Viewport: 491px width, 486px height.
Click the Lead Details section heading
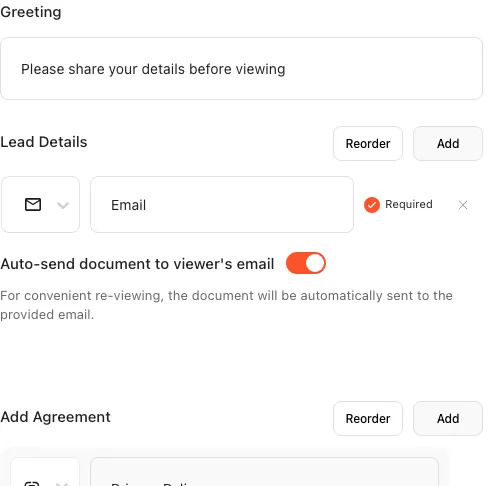pyautogui.click(x=44, y=142)
